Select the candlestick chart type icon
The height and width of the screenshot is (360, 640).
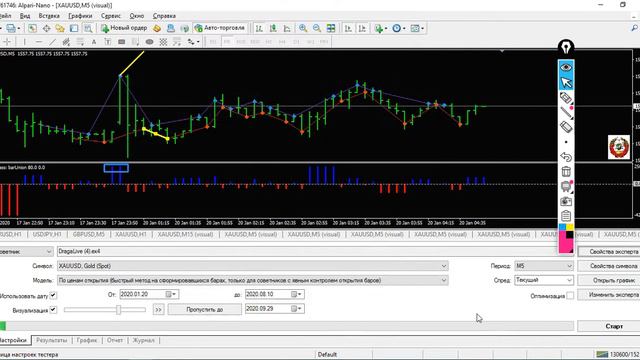click(273, 28)
